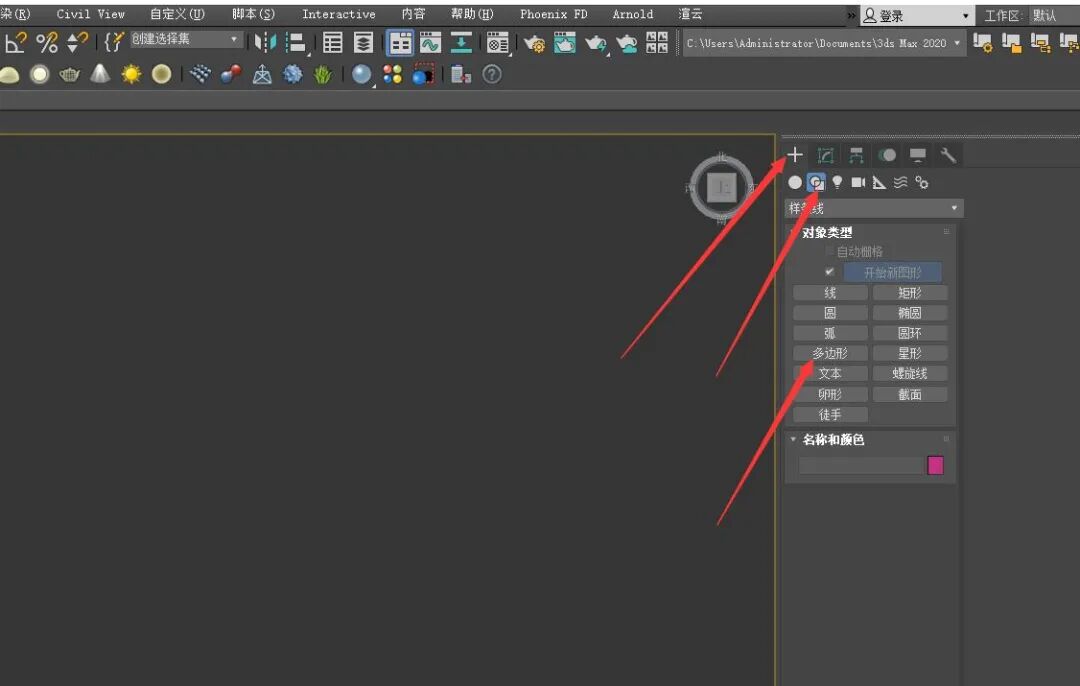The image size is (1080, 686).
Task: Select the Space Warps waves icon
Action: pyautogui.click(x=900, y=183)
